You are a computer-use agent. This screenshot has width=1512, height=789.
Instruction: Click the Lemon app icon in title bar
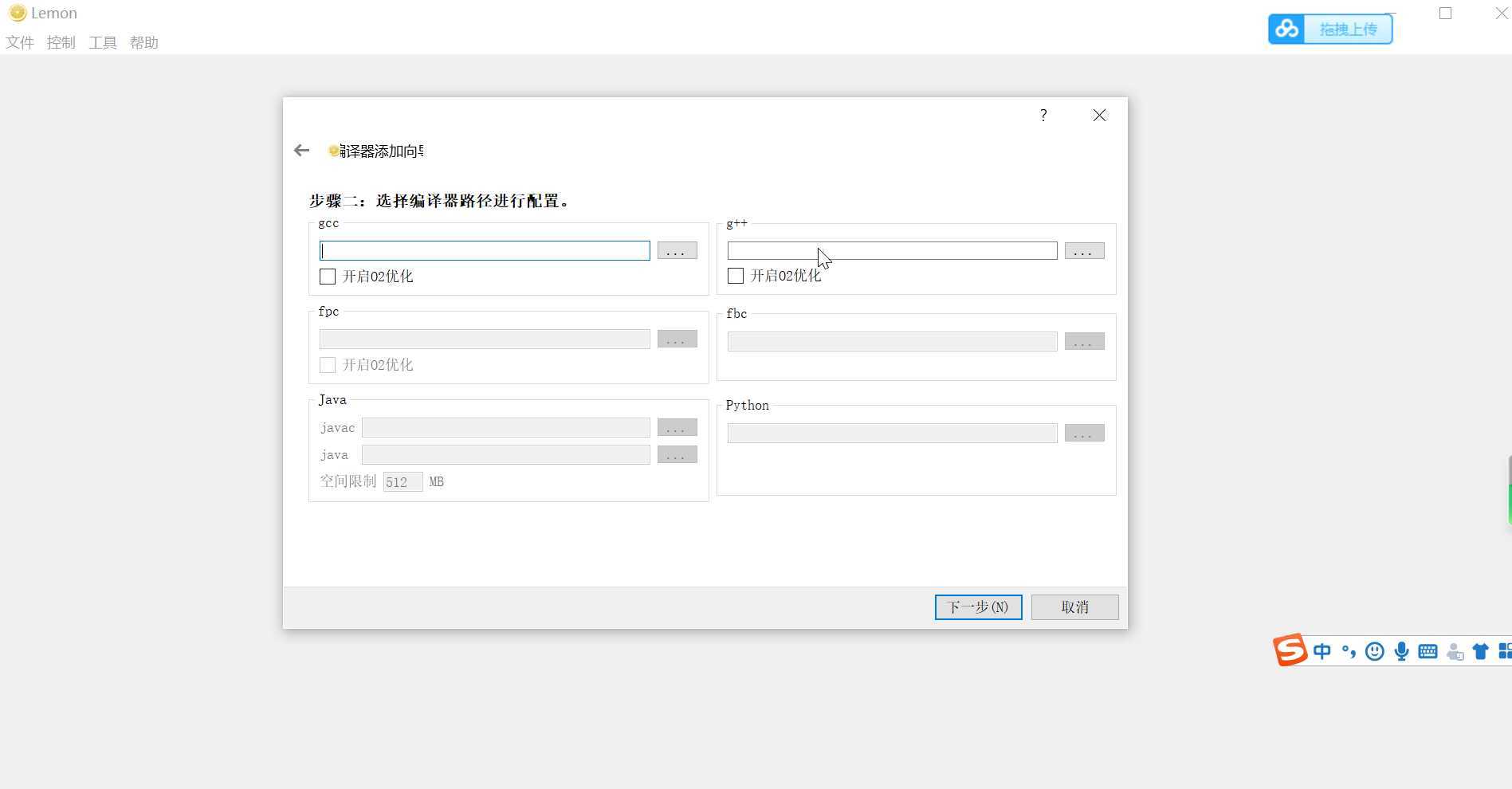pos(18,13)
